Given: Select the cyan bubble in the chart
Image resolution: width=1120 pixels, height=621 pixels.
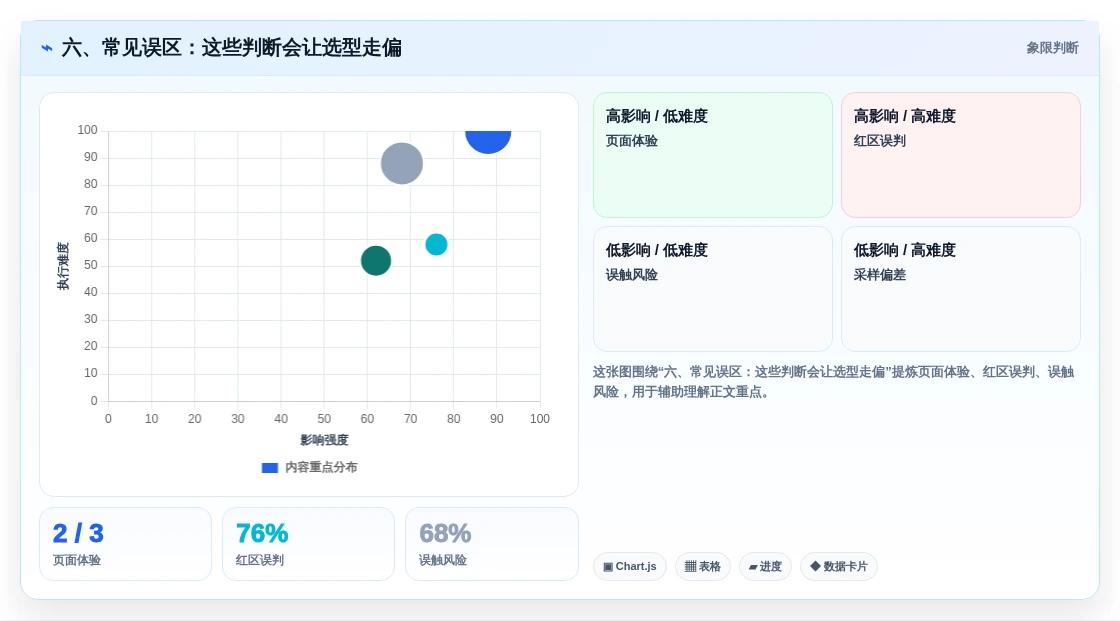Looking at the screenshot, I should (436, 244).
